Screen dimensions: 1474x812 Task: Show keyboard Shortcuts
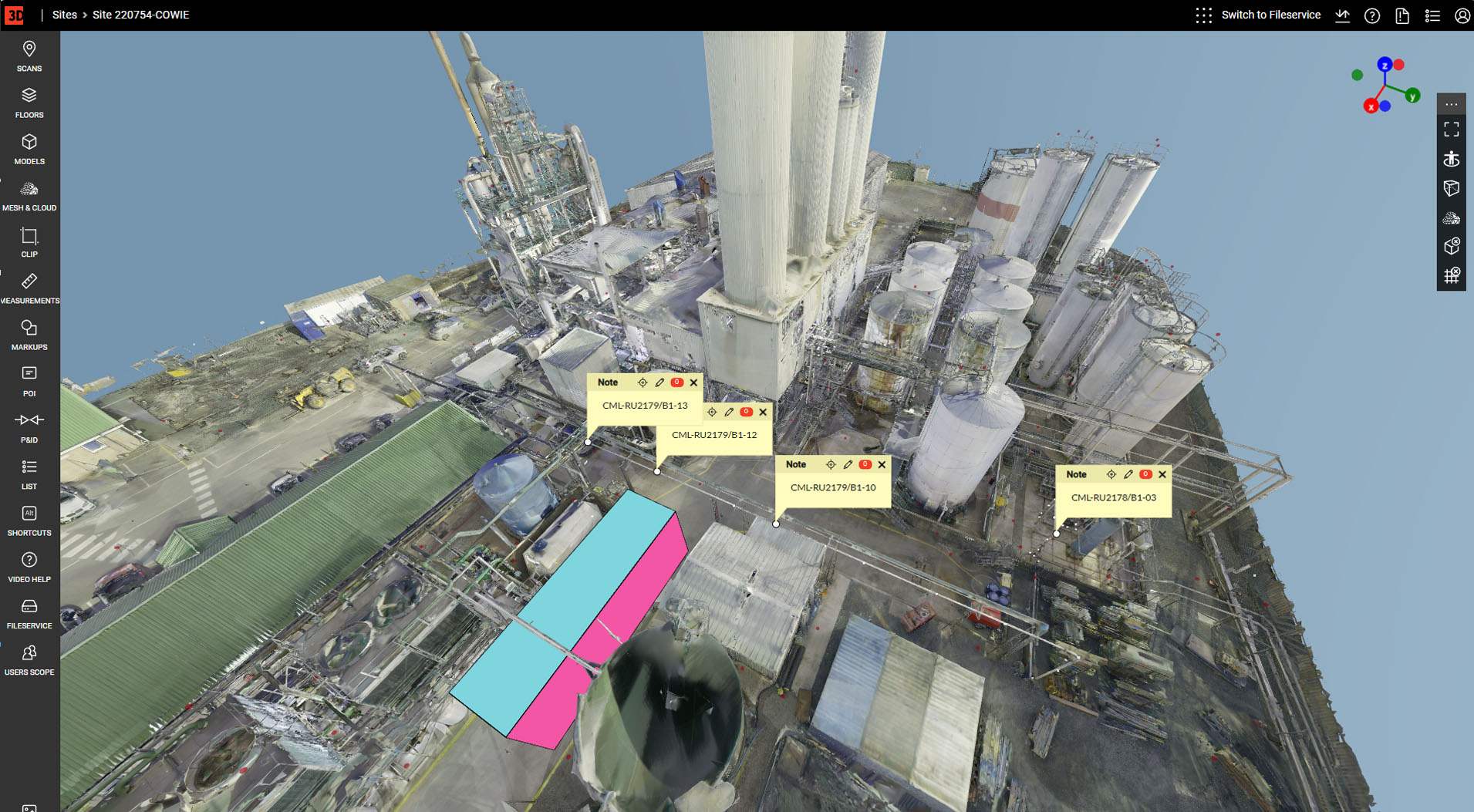click(x=29, y=521)
